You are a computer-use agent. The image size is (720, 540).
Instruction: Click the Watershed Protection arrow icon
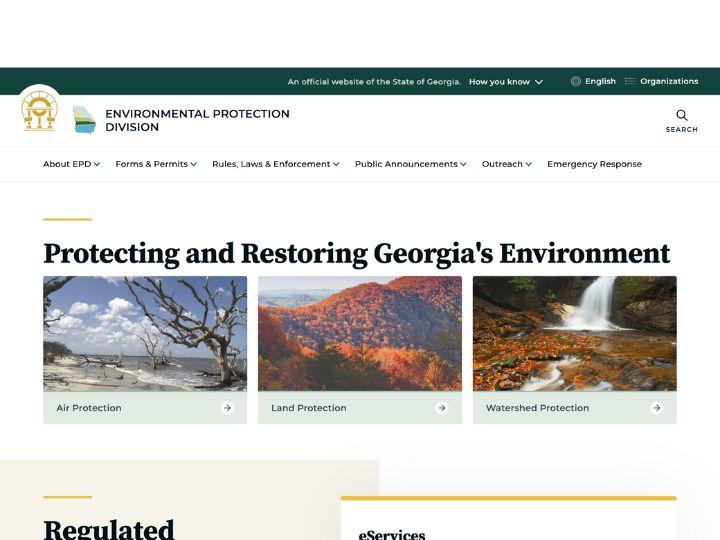657,408
